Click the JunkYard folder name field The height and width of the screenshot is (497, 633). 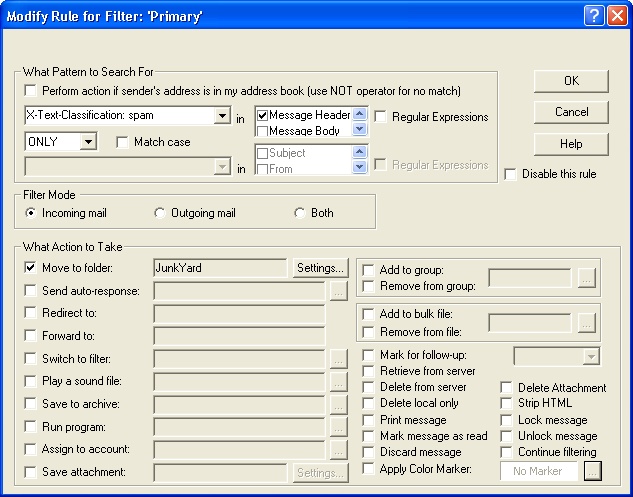click(220, 268)
